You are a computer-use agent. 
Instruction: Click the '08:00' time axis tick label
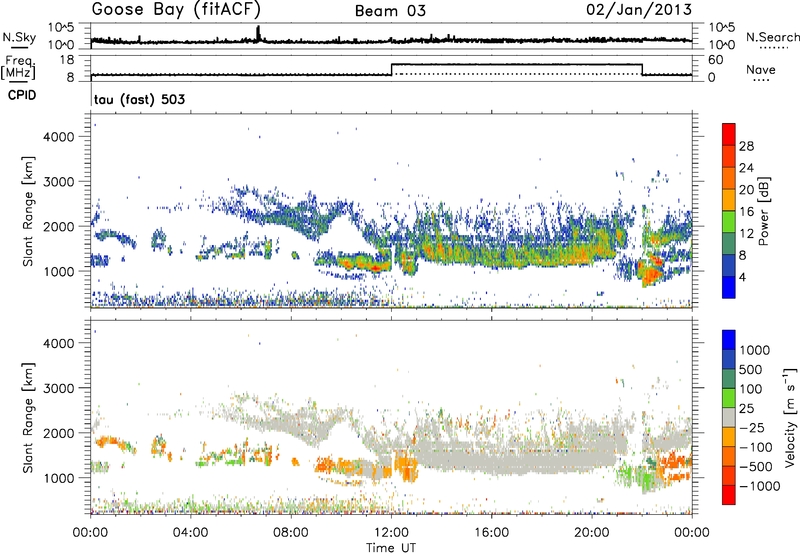coord(291,533)
